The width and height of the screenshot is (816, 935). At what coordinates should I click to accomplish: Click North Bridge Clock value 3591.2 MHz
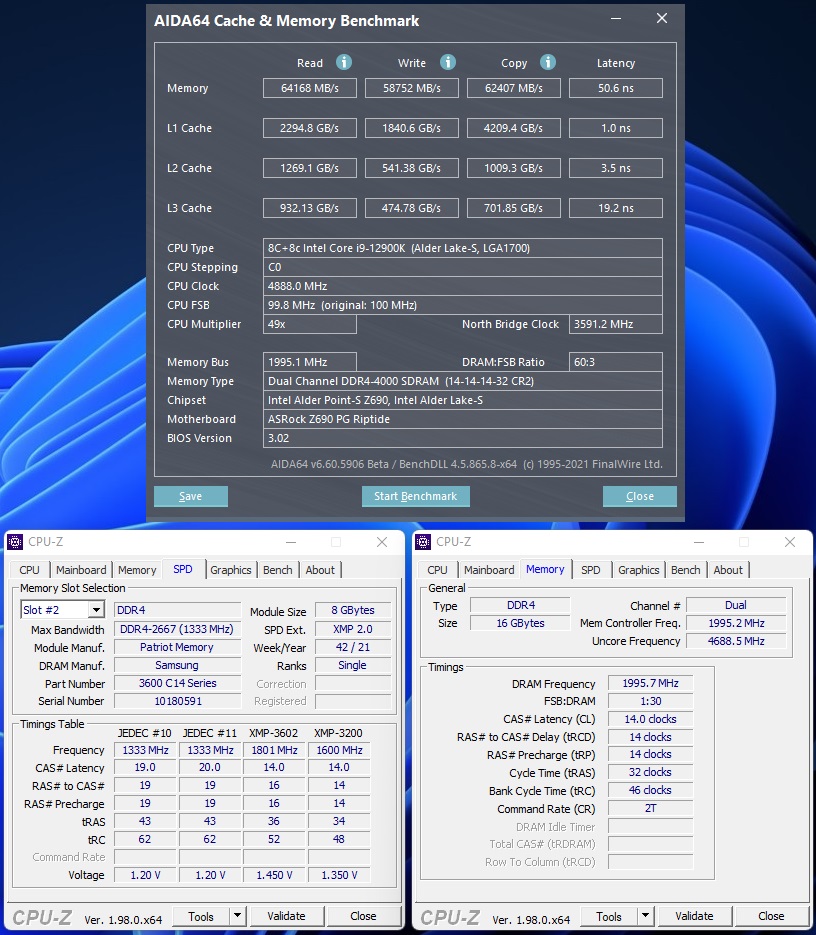click(x=616, y=324)
